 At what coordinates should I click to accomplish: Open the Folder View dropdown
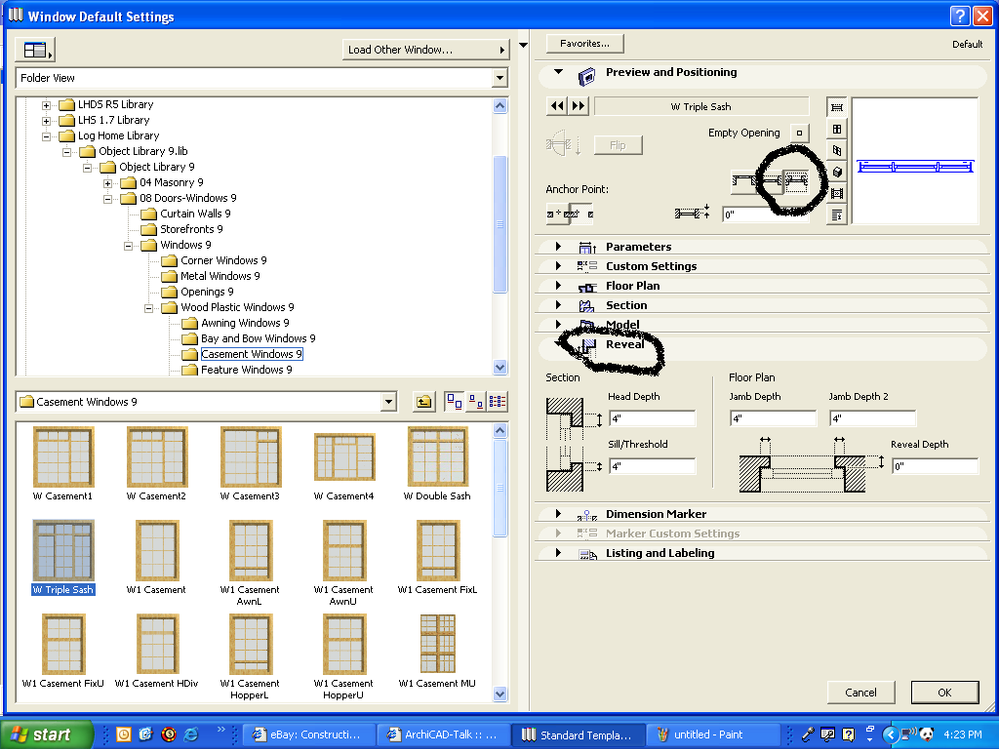500,78
